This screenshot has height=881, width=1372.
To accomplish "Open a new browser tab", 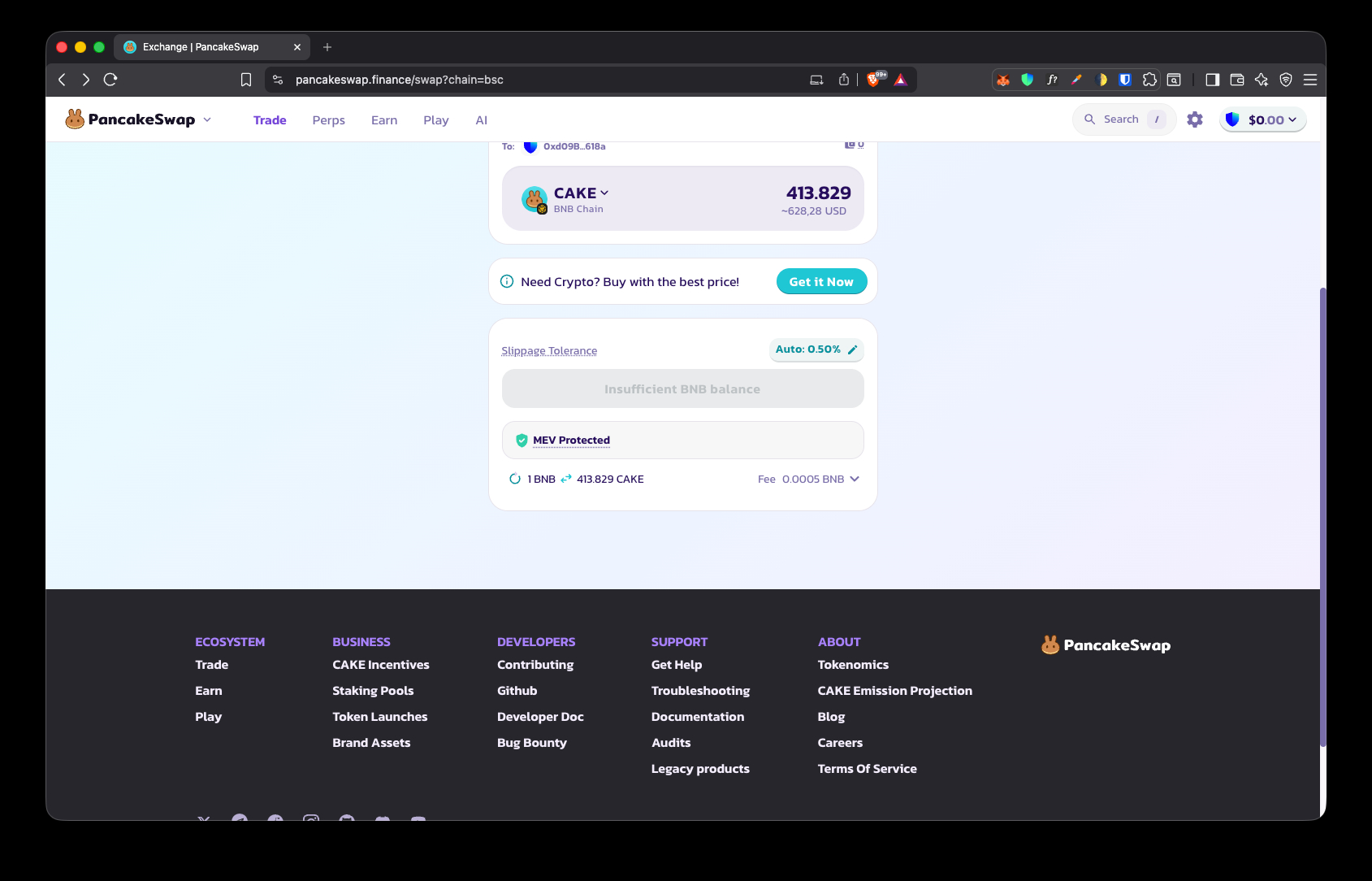I will [x=327, y=47].
